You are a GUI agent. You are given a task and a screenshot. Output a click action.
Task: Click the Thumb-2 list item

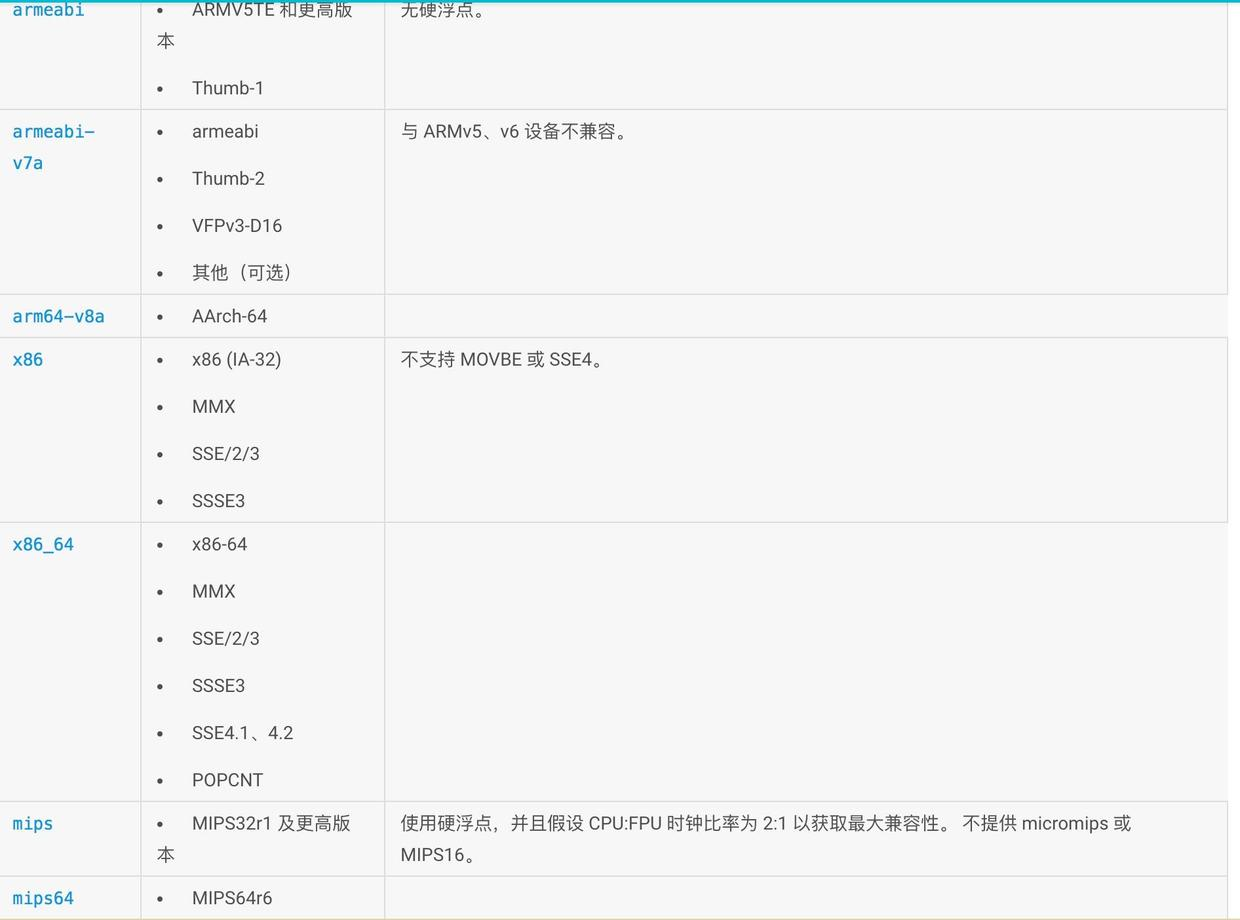tap(228, 178)
